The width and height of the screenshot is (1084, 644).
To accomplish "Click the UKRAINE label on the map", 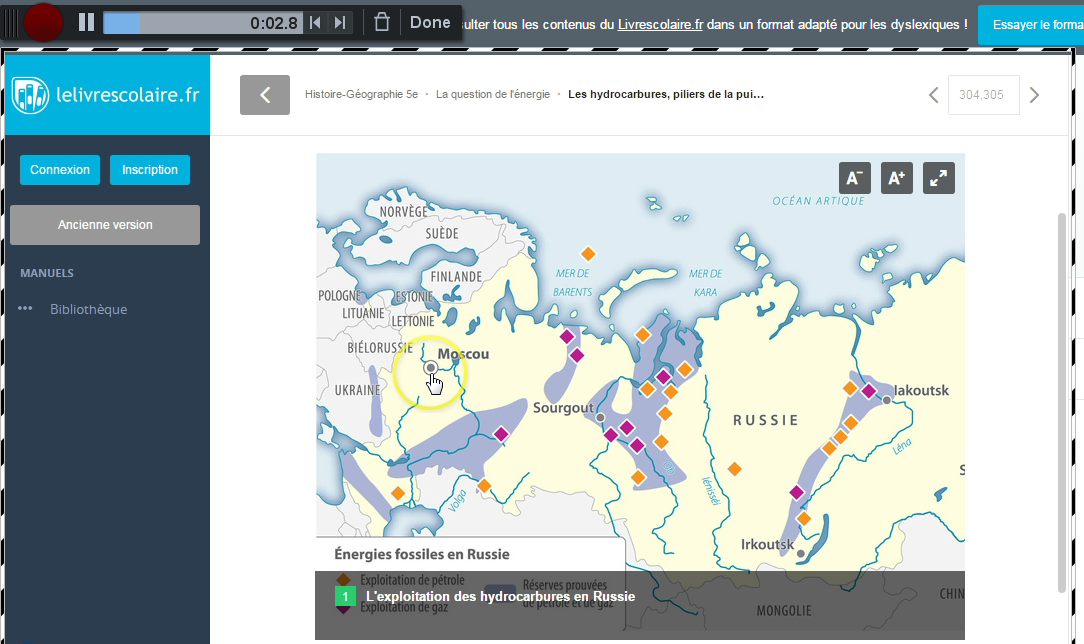I will point(357,390).
